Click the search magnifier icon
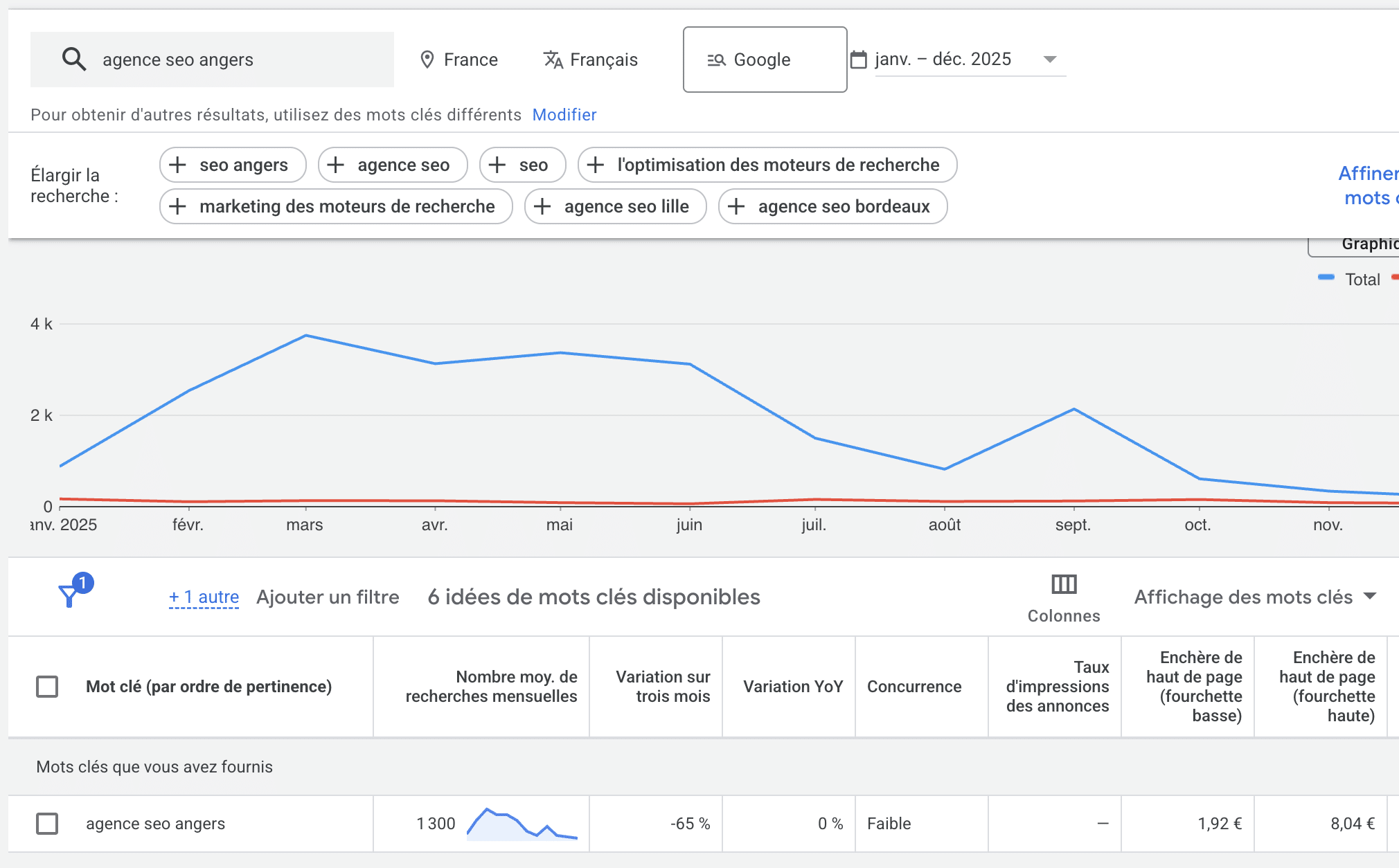 (x=74, y=60)
